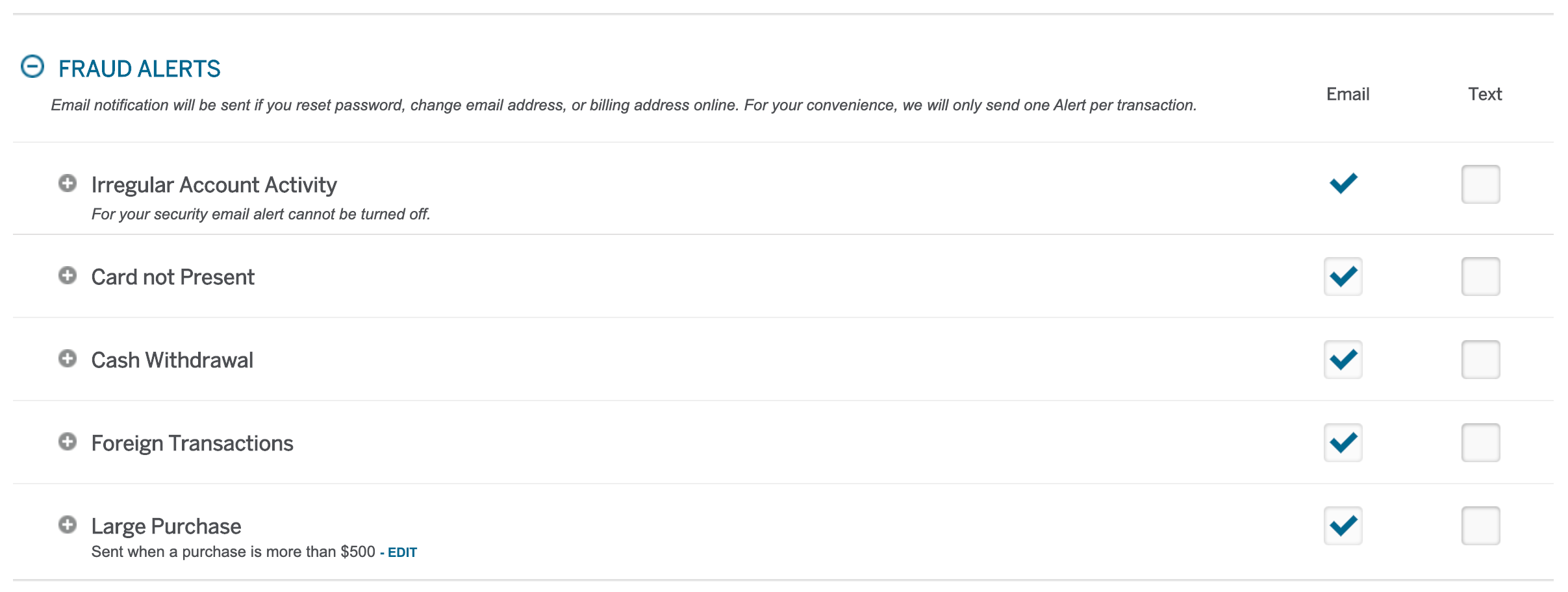Expand Cash Withdrawal plus icon
The height and width of the screenshot is (592, 1568).
(x=68, y=359)
